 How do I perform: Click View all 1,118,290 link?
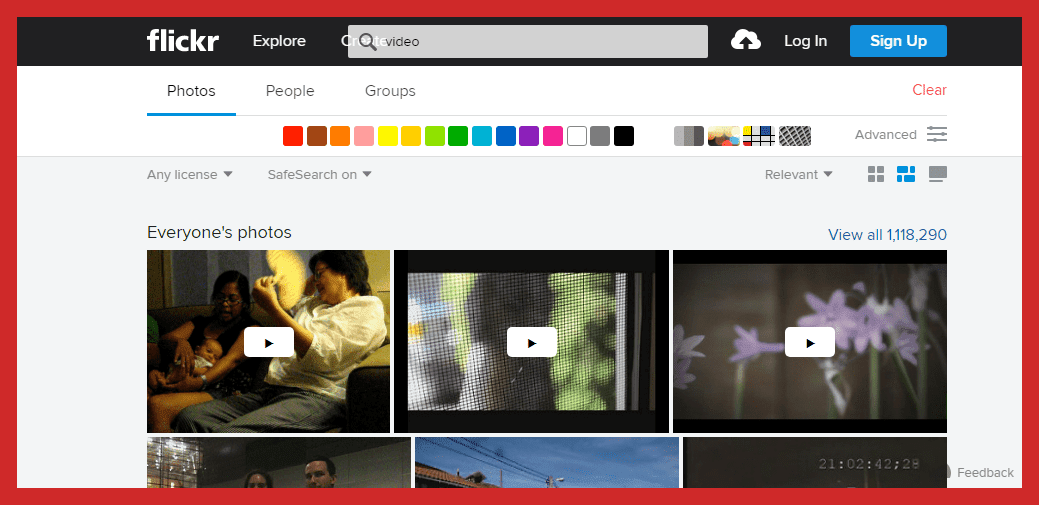coord(887,235)
